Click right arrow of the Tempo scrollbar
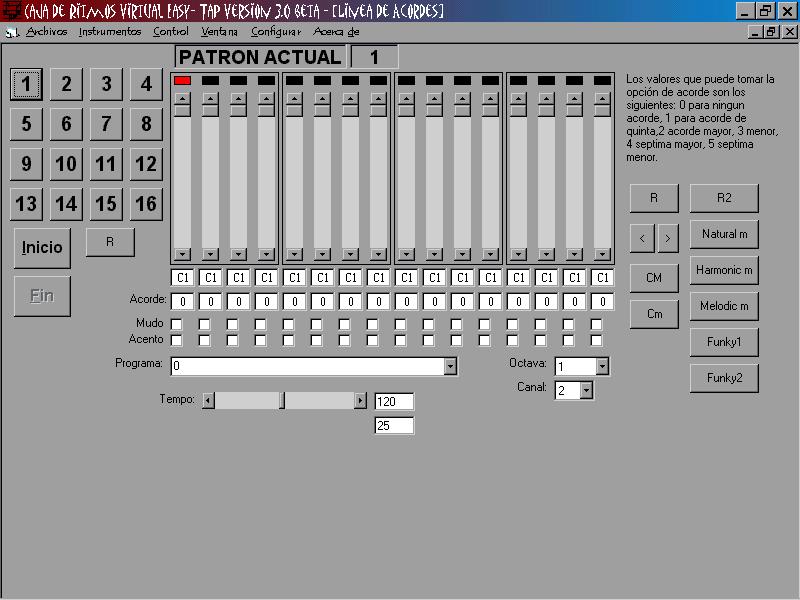This screenshot has width=800, height=600. (360, 401)
